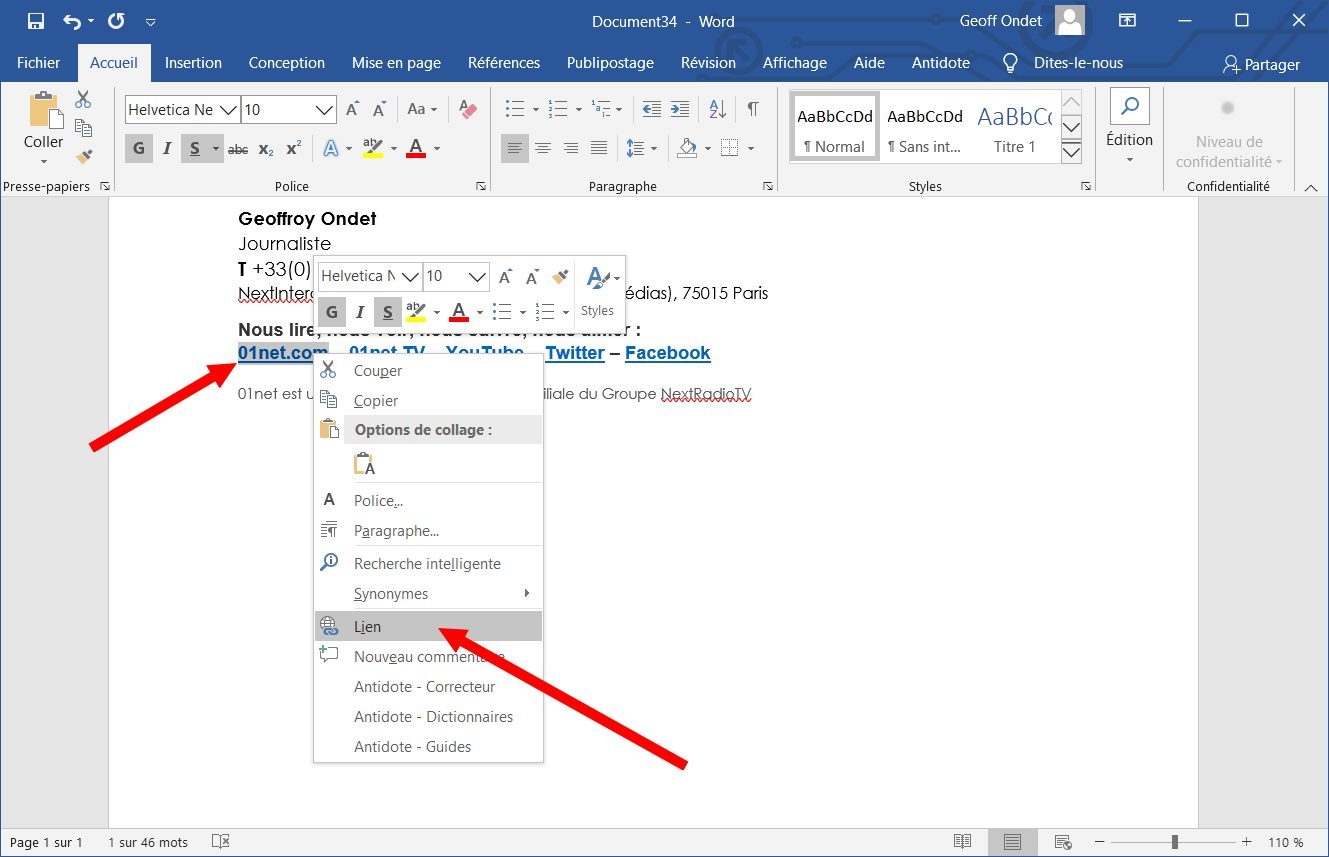Click the Twitter hyperlink
The width and height of the screenshot is (1329, 857).
(x=575, y=352)
